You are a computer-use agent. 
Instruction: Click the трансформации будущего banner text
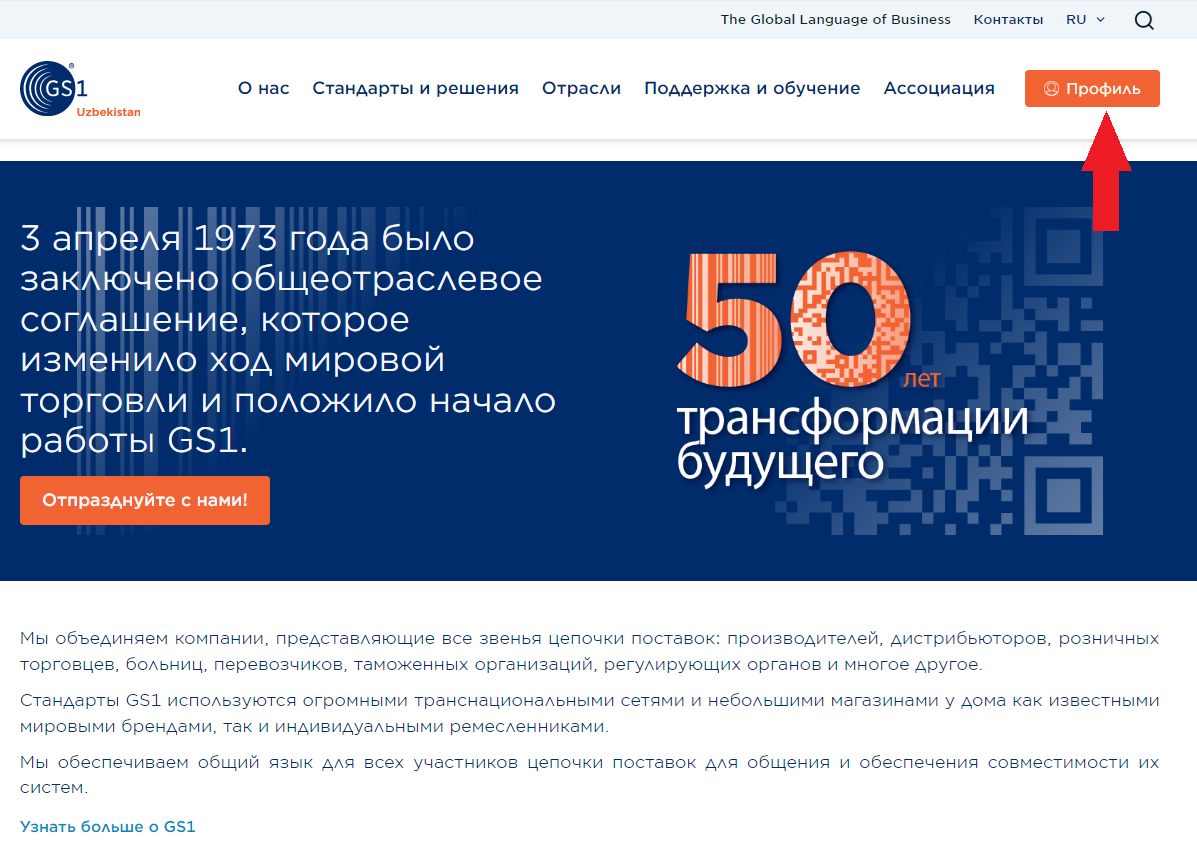click(x=852, y=440)
